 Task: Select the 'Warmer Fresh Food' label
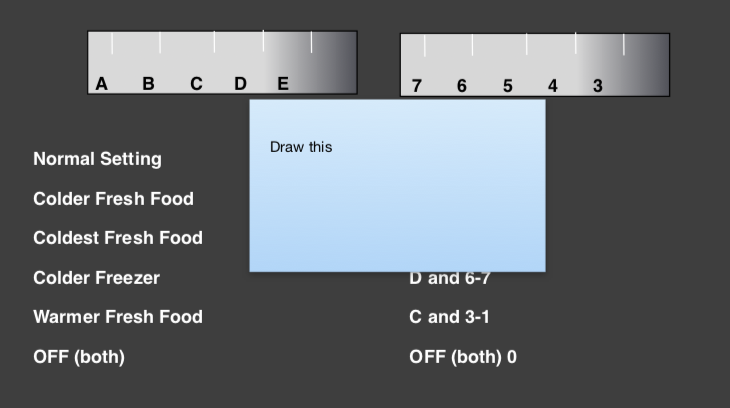point(118,317)
